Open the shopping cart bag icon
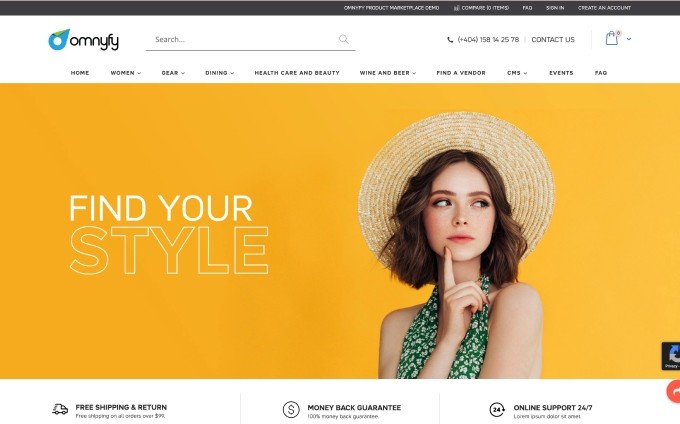This screenshot has width=680, height=424. point(612,38)
